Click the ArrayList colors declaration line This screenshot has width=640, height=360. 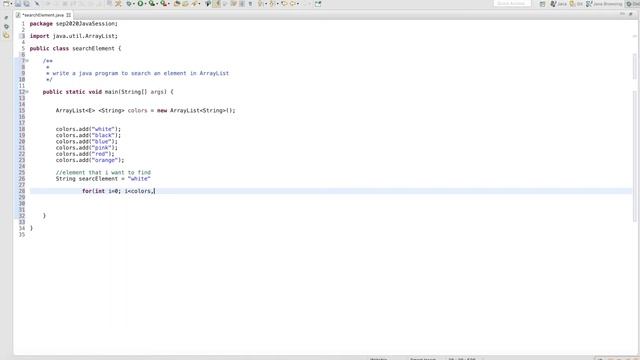pos(145,110)
